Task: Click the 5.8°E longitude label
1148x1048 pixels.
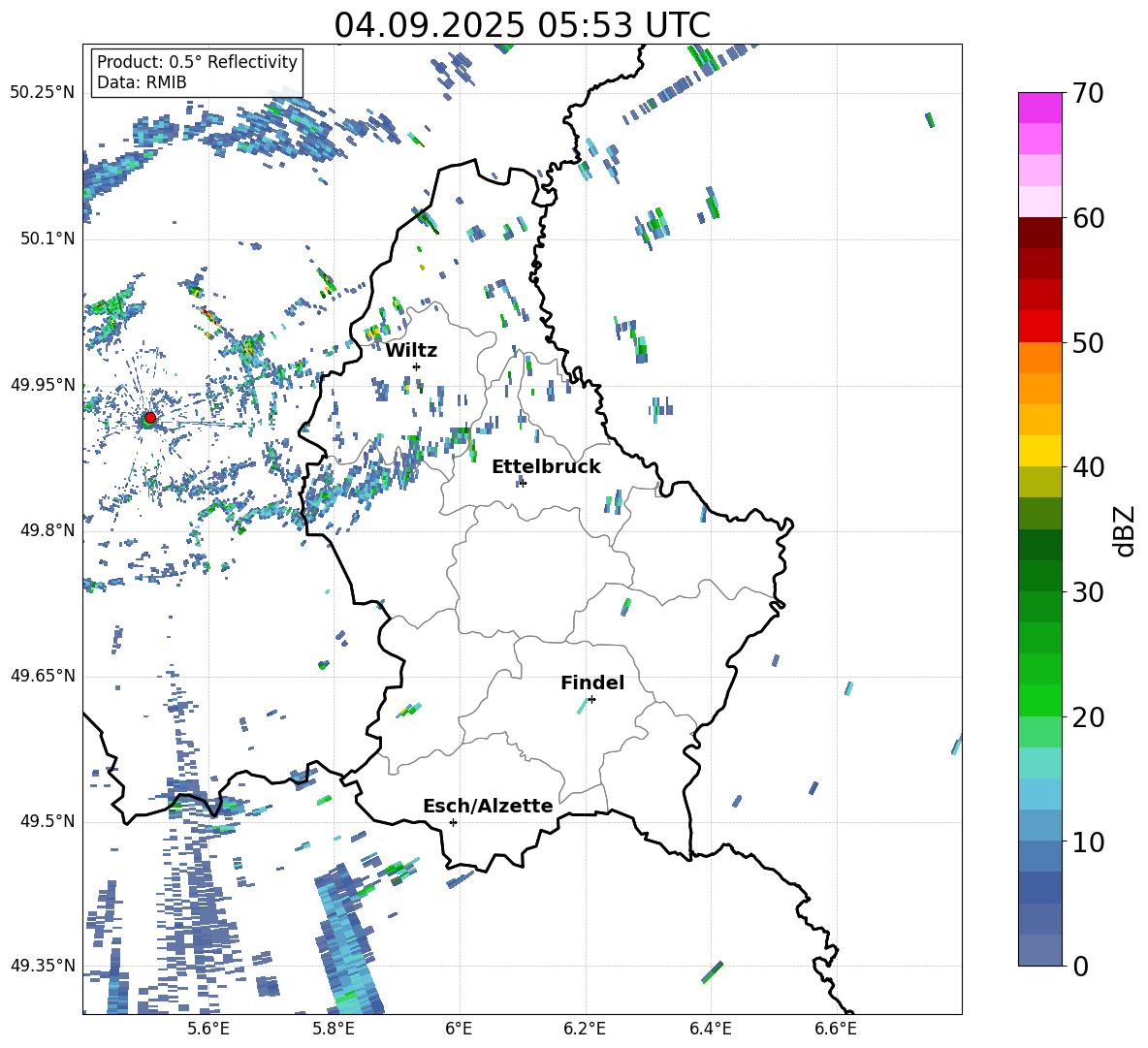Action: tap(334, 1029)
